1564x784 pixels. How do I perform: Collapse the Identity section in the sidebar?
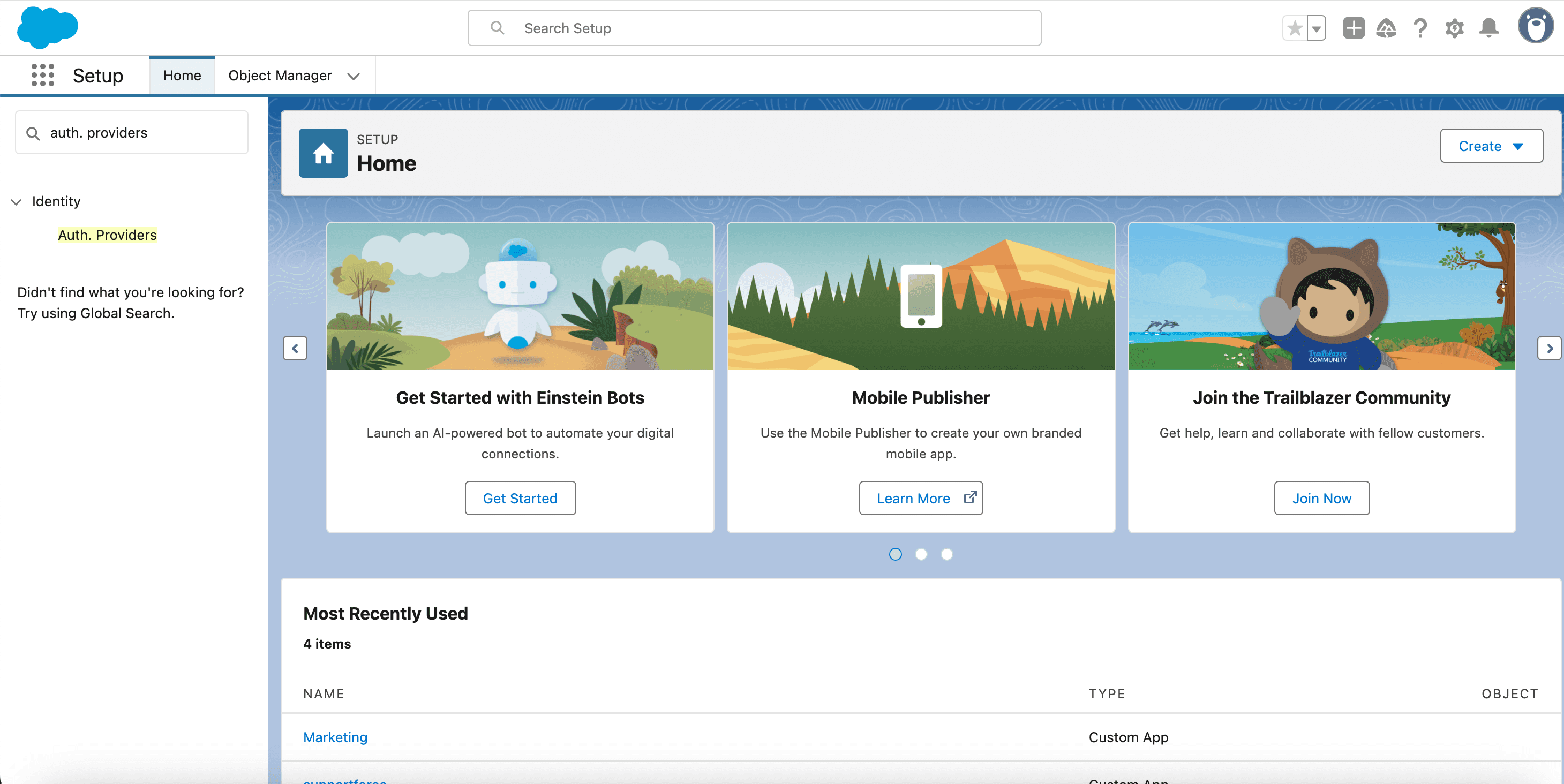click(16, 201)
